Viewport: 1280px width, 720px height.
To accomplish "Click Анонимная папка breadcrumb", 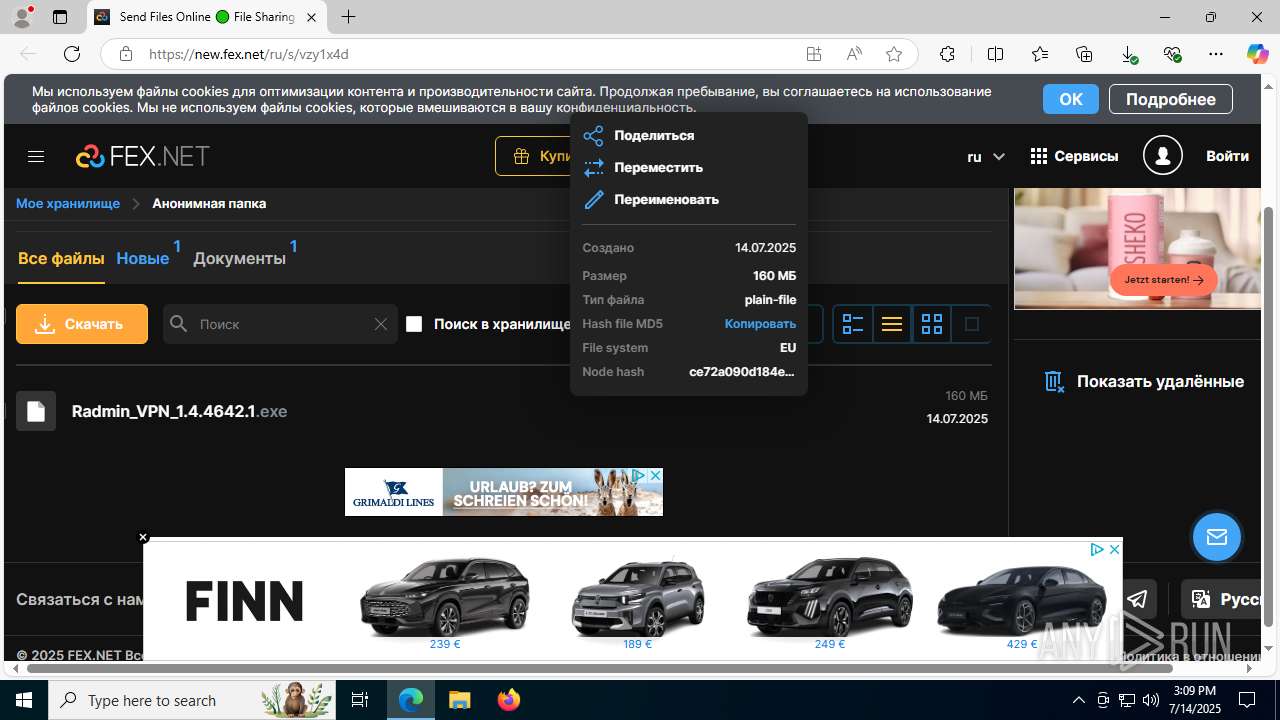I will coord(209,203).
